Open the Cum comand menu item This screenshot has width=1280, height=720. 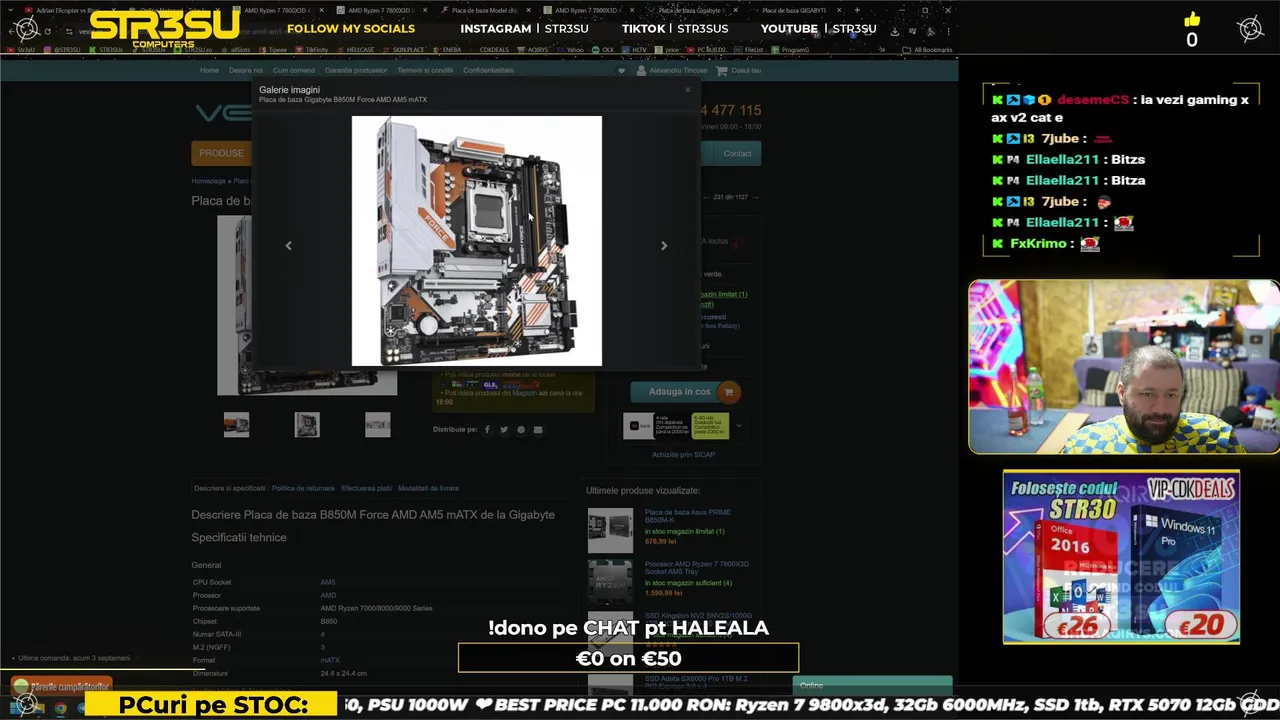(x=294, y=71)
